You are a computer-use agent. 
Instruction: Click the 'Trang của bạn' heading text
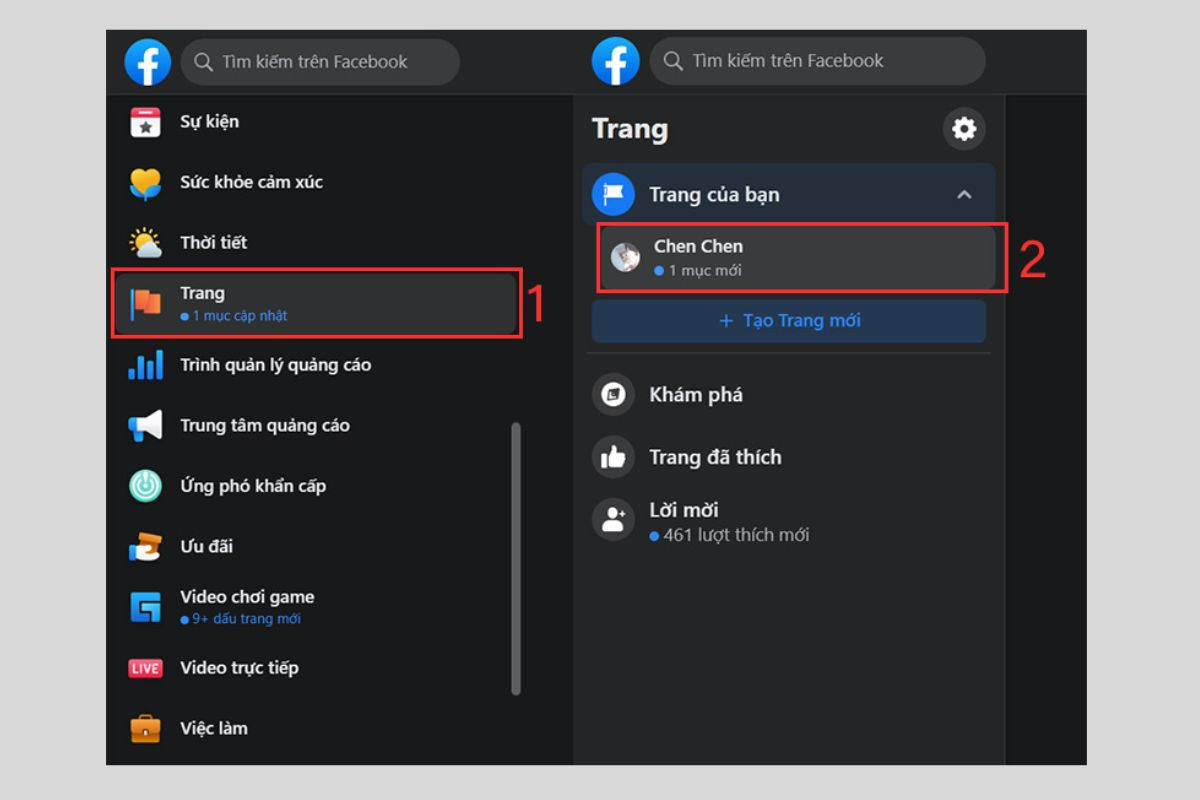(714, 195)
